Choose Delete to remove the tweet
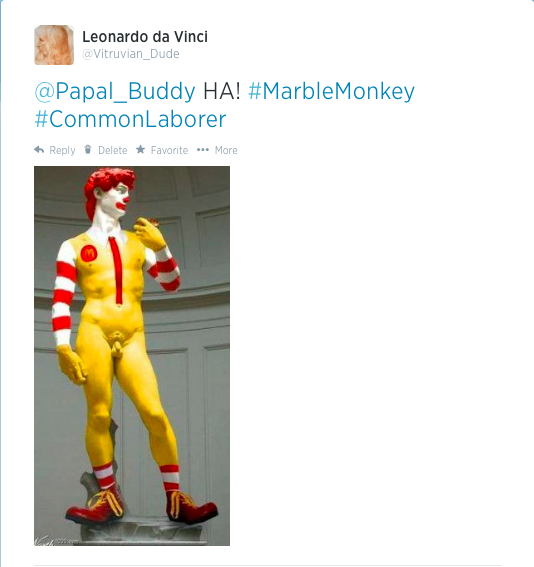534x567 pixels. coord(112,150)
